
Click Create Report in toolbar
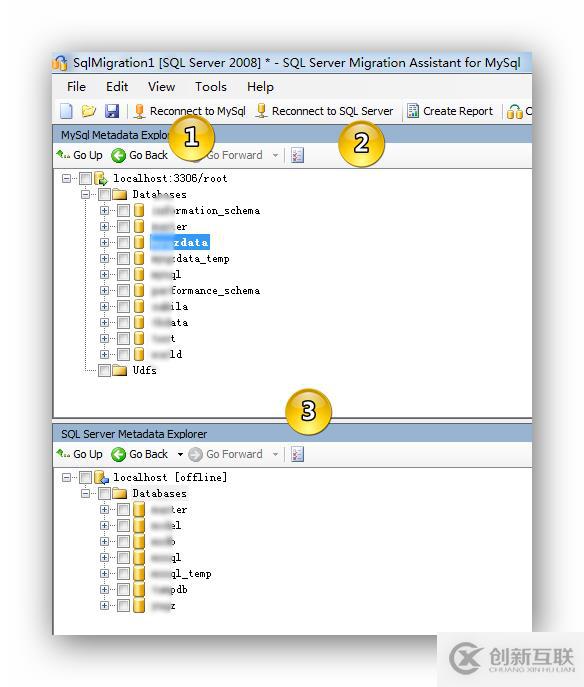coord(450,111)
